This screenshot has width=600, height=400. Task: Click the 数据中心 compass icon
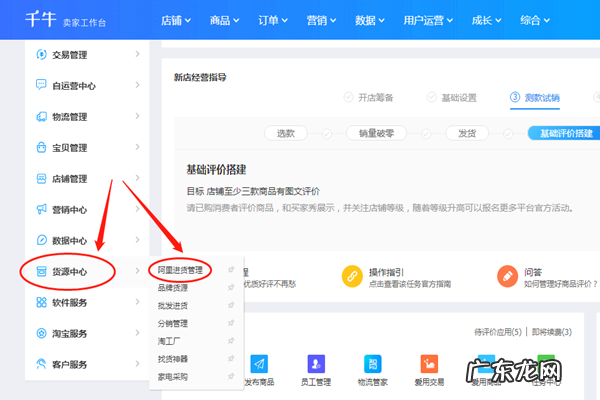point(41,240)
